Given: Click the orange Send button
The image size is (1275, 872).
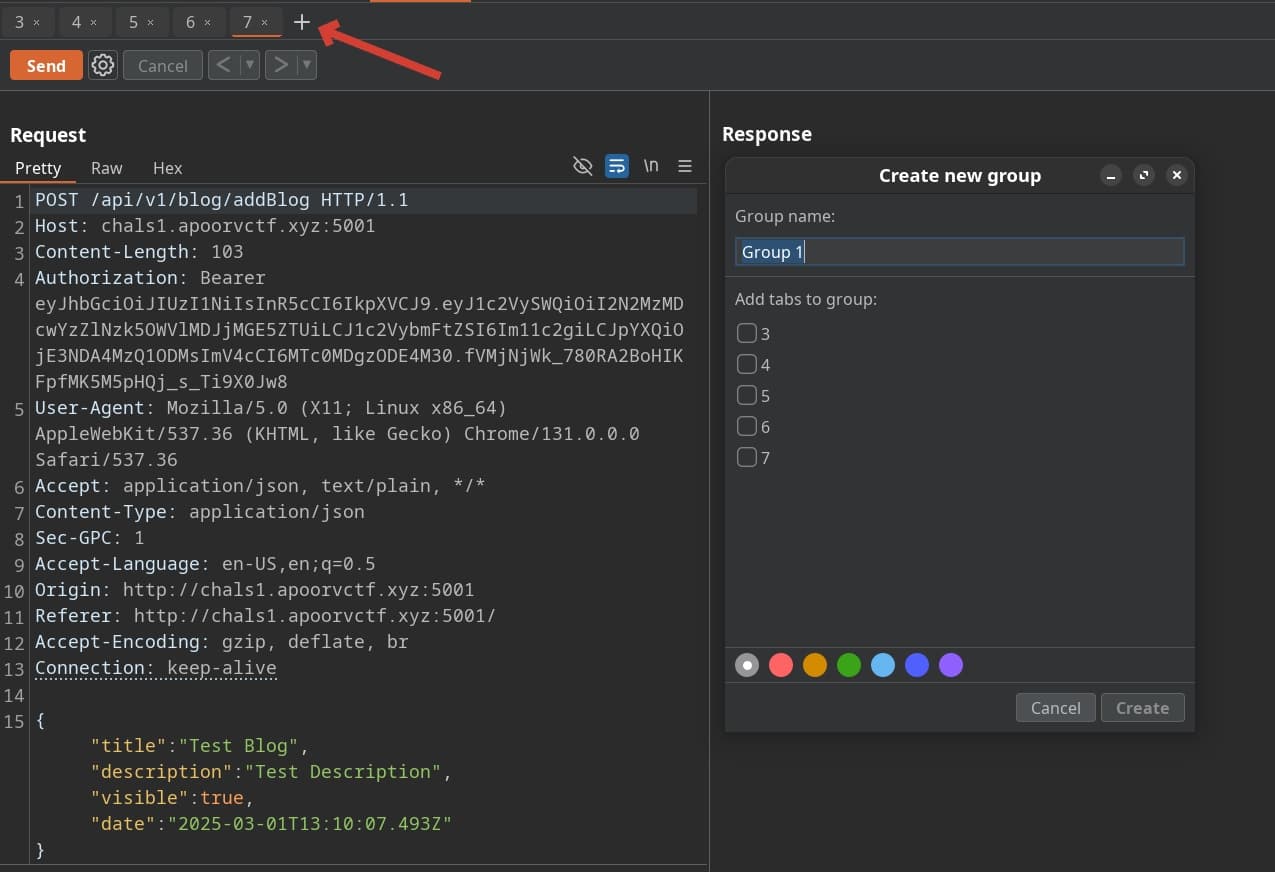Looking at the screenshot, I should [x=46, y=66].
